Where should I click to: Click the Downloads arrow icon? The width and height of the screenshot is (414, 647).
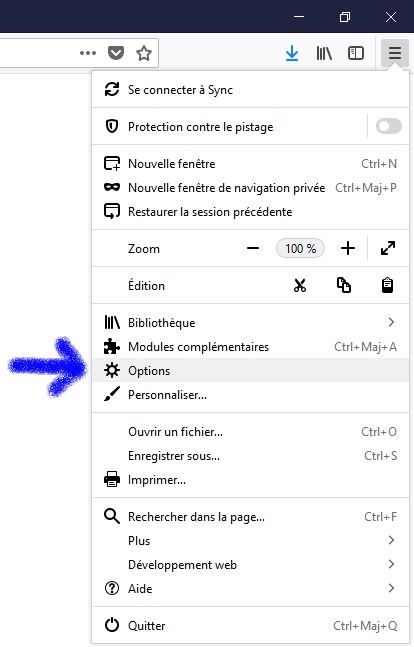(x=292, y=53)
